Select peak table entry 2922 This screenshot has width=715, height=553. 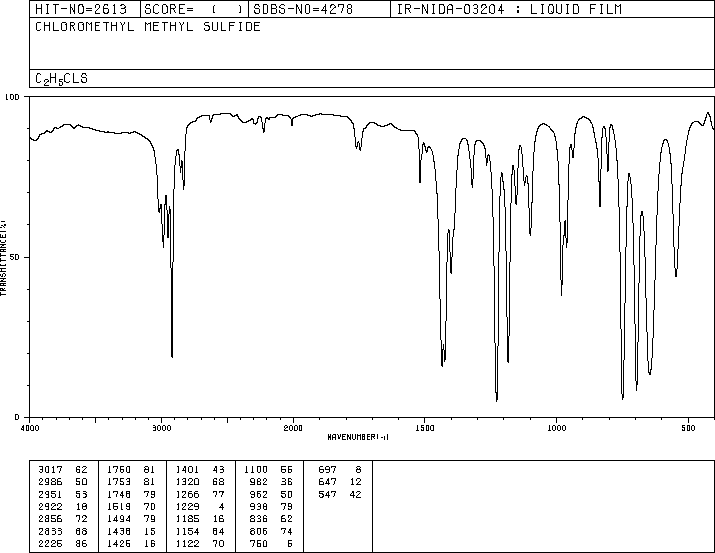[x=62, y=506]
